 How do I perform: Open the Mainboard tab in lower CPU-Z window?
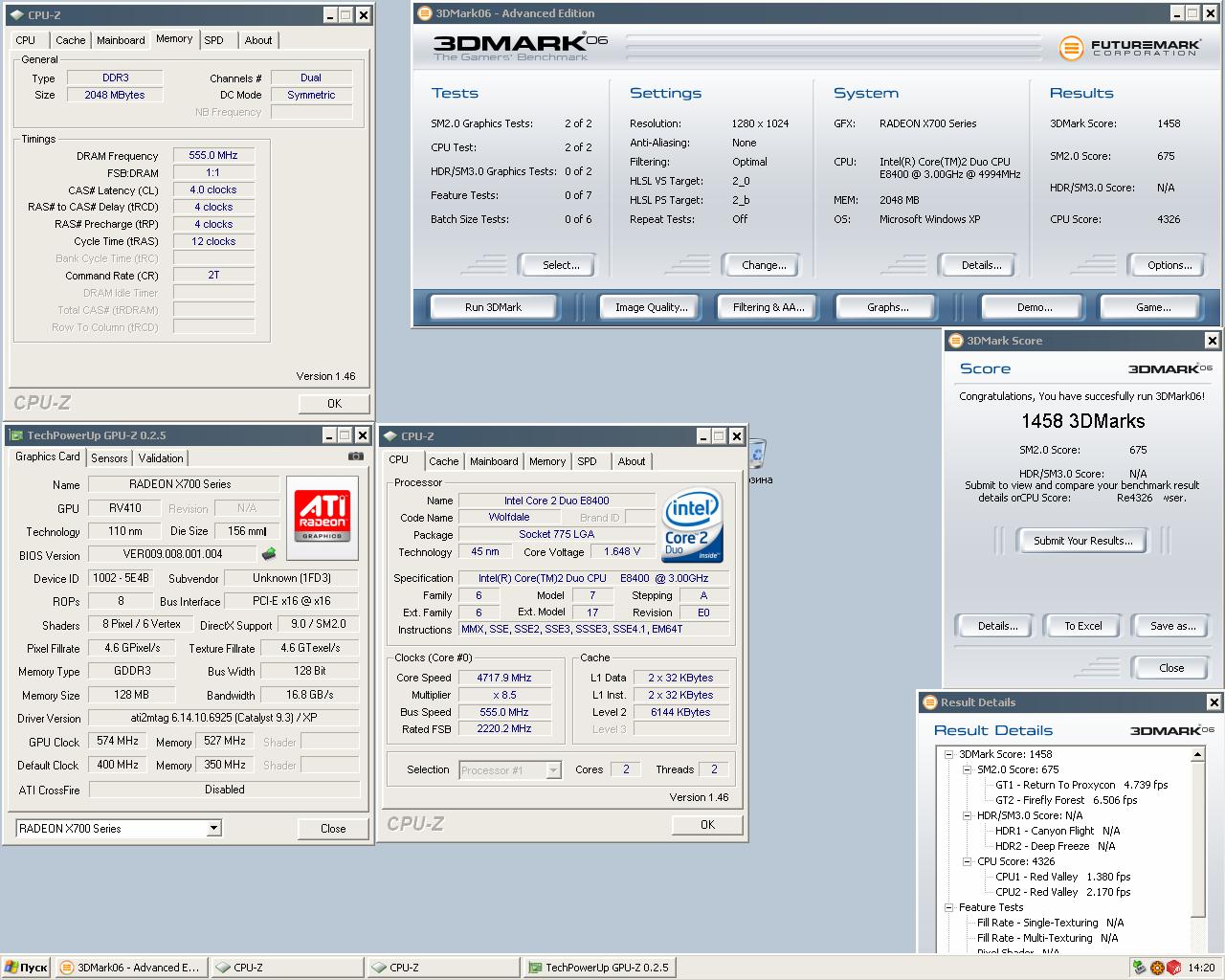494,461
